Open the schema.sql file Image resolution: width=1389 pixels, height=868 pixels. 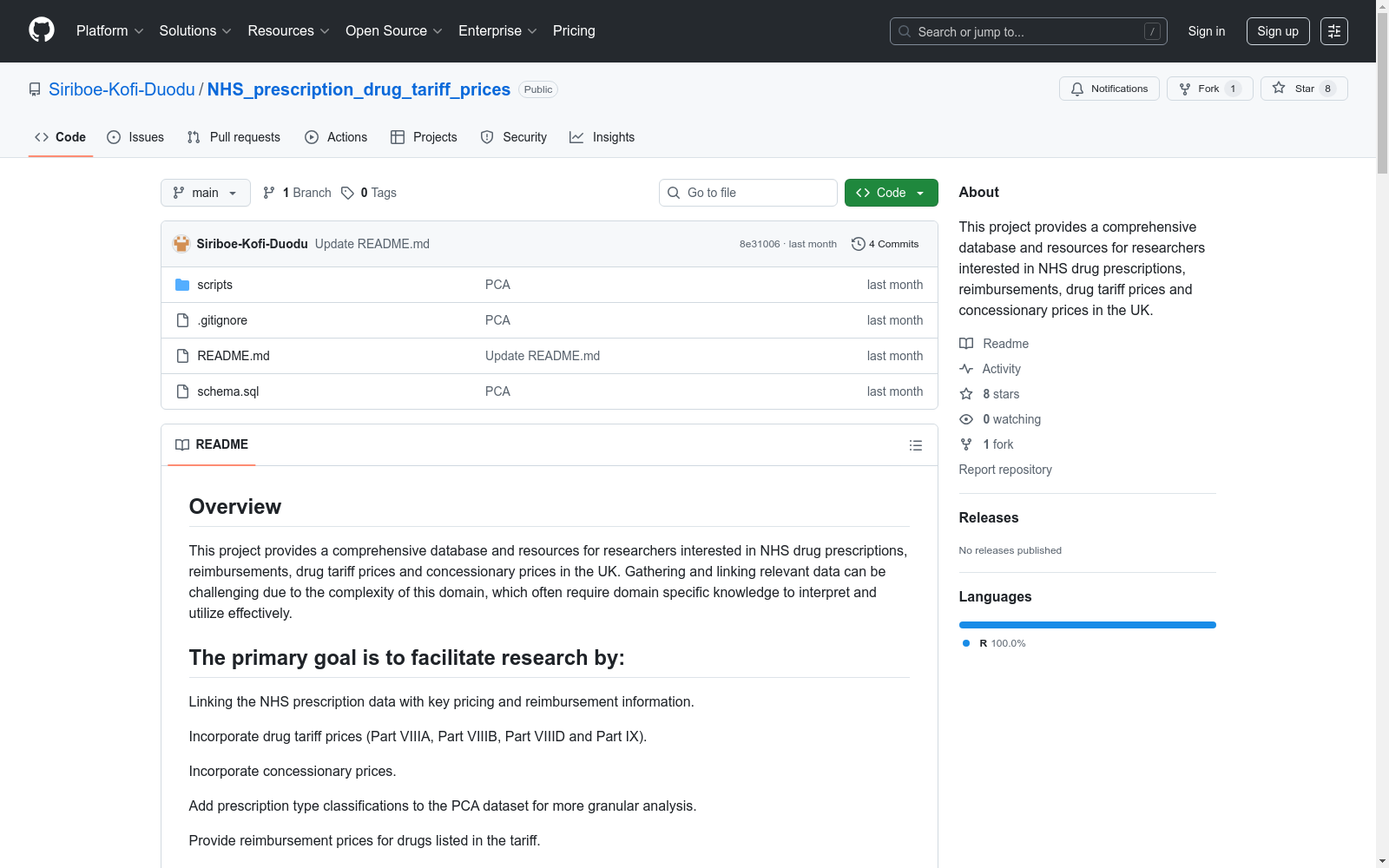coord(228,391)
